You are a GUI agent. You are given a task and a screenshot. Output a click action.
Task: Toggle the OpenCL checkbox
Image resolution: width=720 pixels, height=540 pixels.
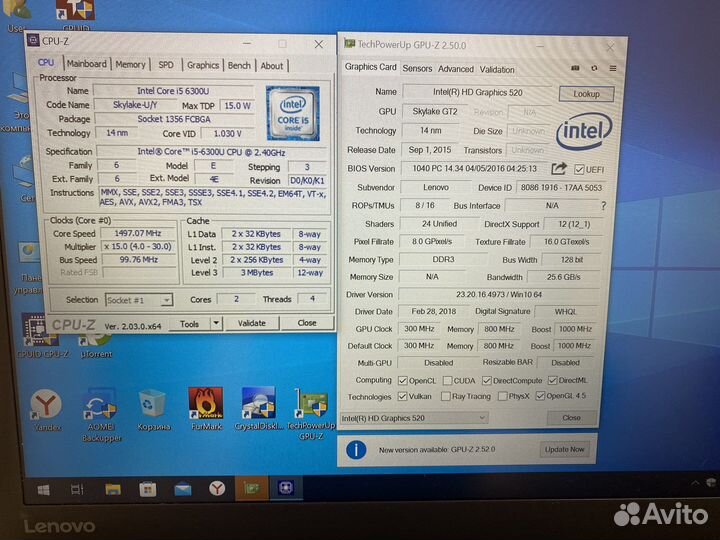[x=403, y=381]
